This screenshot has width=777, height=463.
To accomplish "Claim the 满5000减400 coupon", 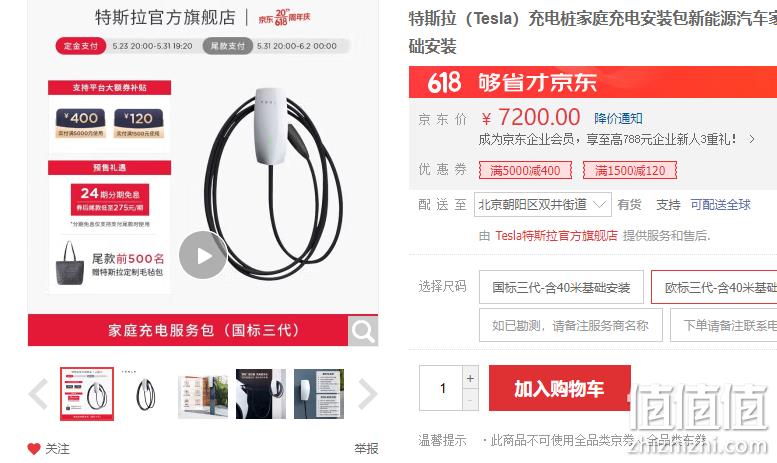I will pyautogui.click(x=525, y=171).
